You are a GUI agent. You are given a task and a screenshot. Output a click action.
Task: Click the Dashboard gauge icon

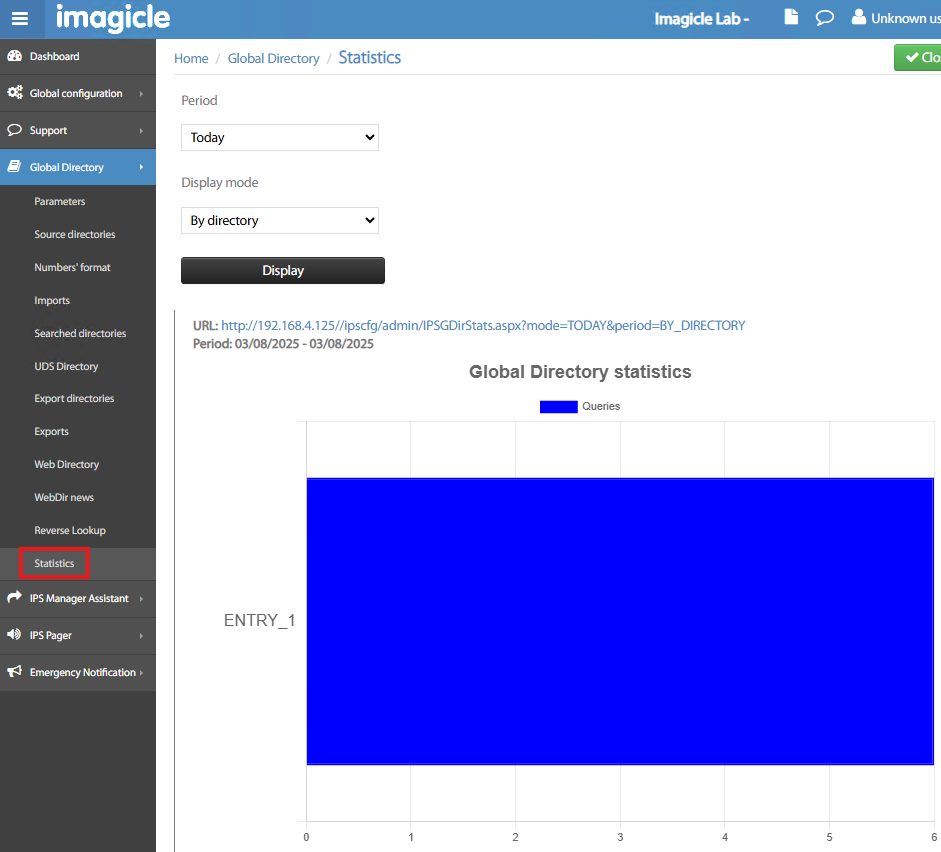coord(15,57)
